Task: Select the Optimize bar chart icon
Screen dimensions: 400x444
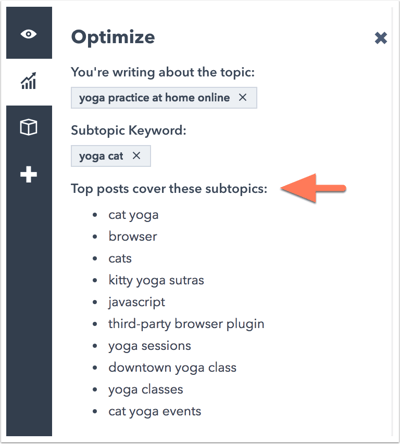Action: point(29,81)
